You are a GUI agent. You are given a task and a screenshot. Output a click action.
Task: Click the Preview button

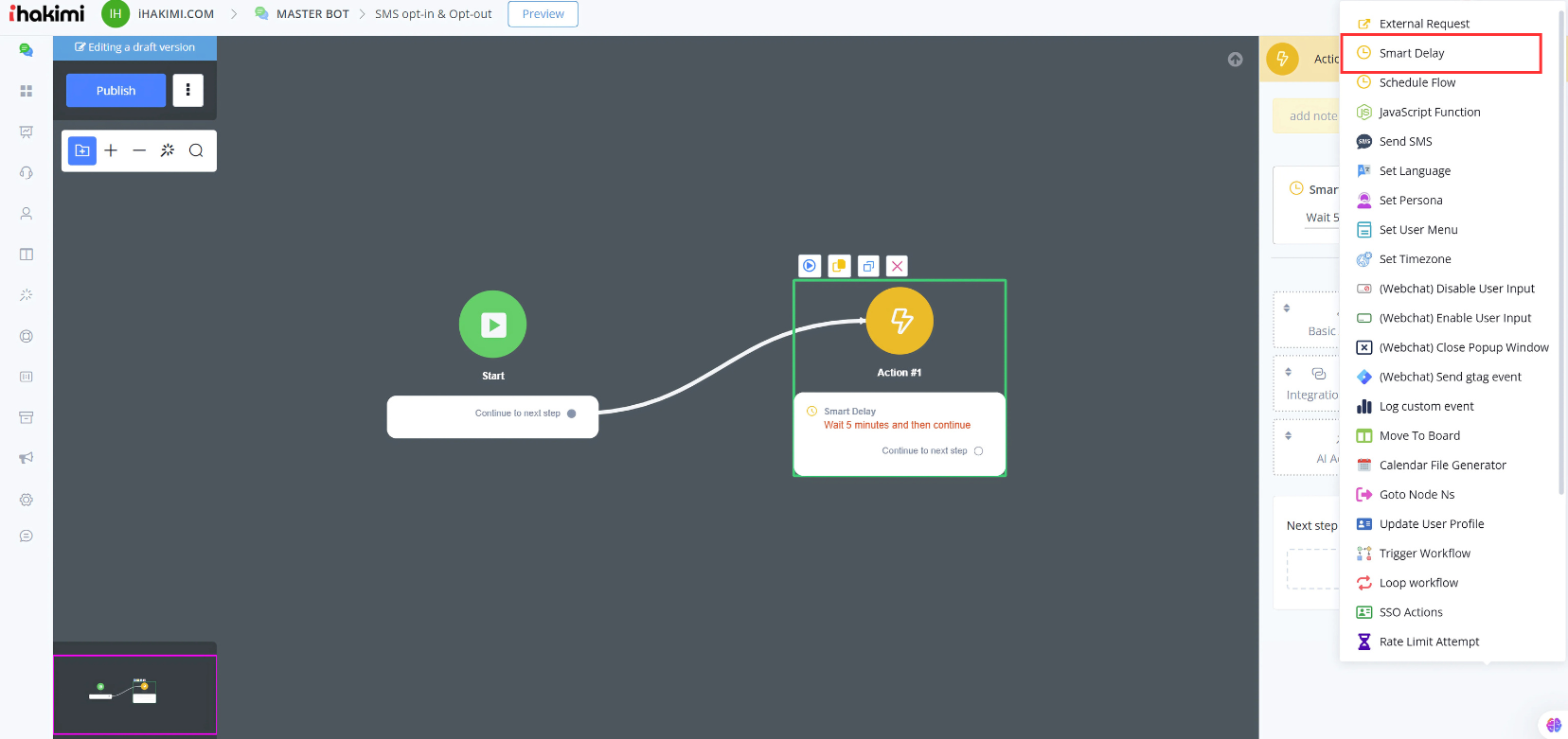coord(543,14)
